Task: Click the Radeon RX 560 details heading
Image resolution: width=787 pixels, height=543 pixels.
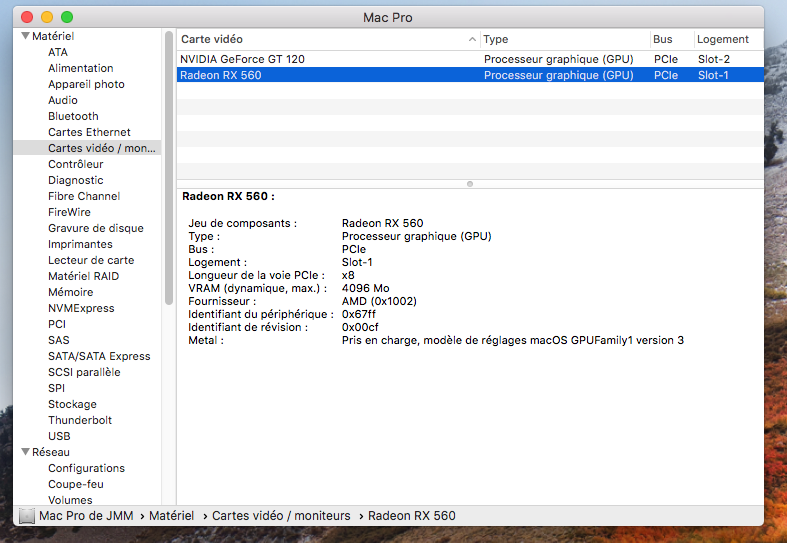Action: 228,197
